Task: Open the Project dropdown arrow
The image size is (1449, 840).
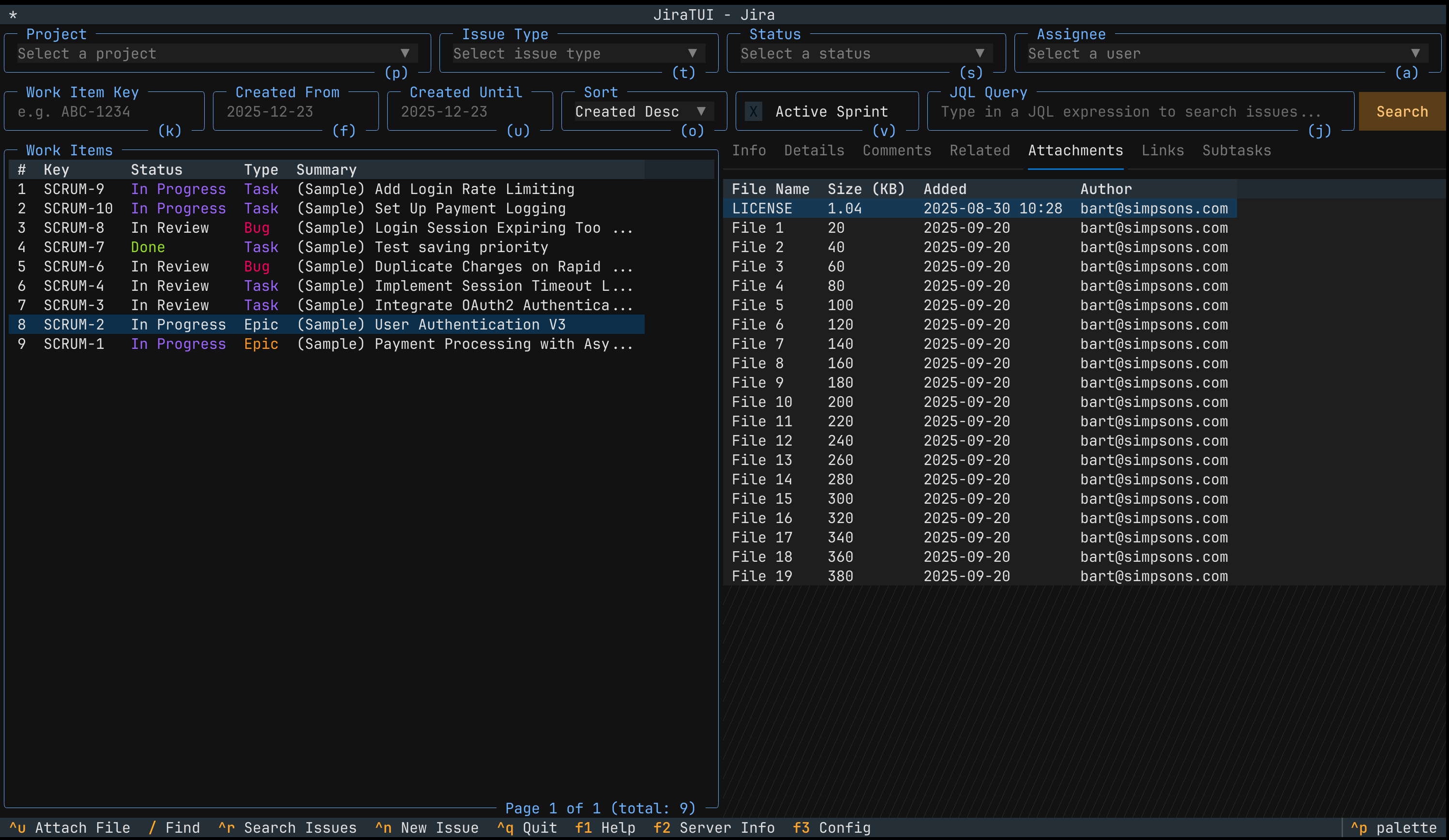Action: click(x=405, y=54)
